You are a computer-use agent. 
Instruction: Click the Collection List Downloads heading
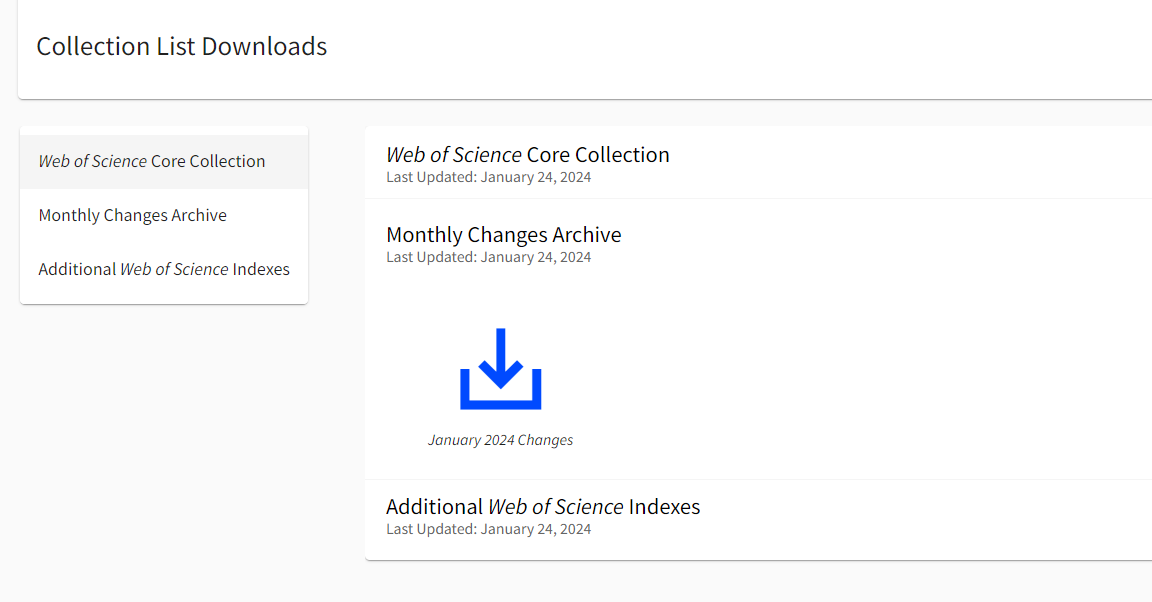[x=181, y=46]
